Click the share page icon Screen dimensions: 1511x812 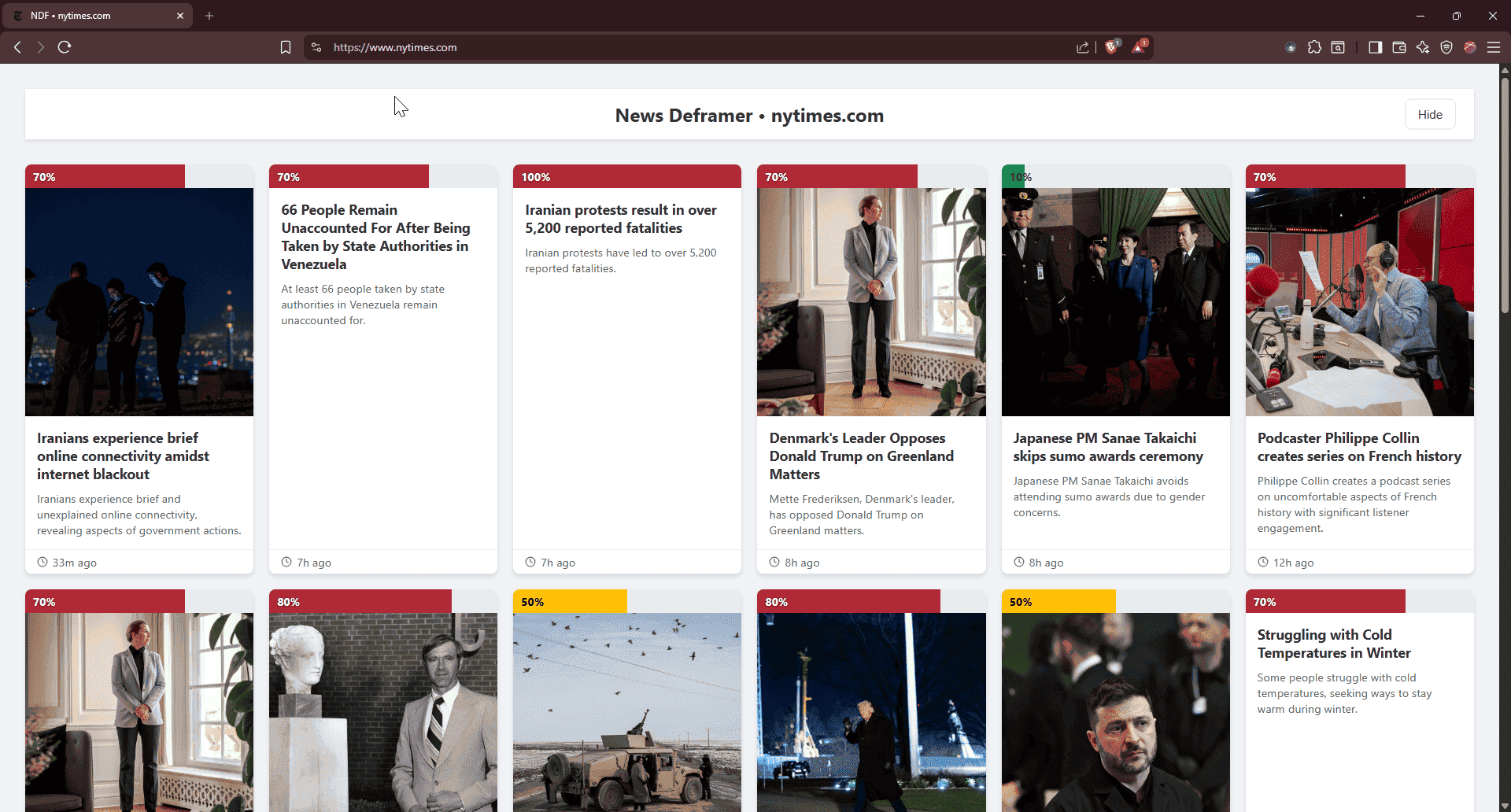[1083, 47]
